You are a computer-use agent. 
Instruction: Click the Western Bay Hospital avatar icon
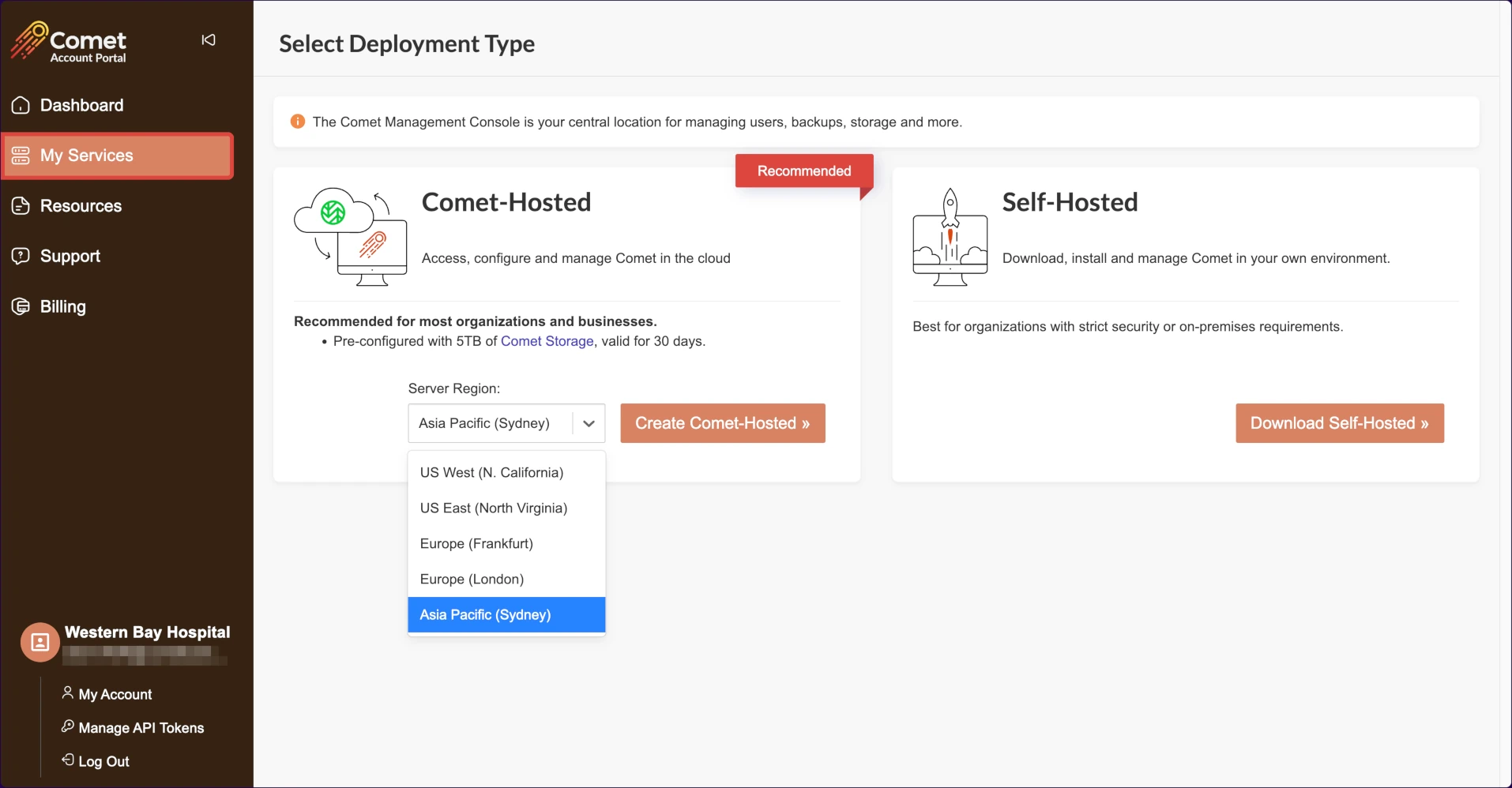[x=40, y=643]
